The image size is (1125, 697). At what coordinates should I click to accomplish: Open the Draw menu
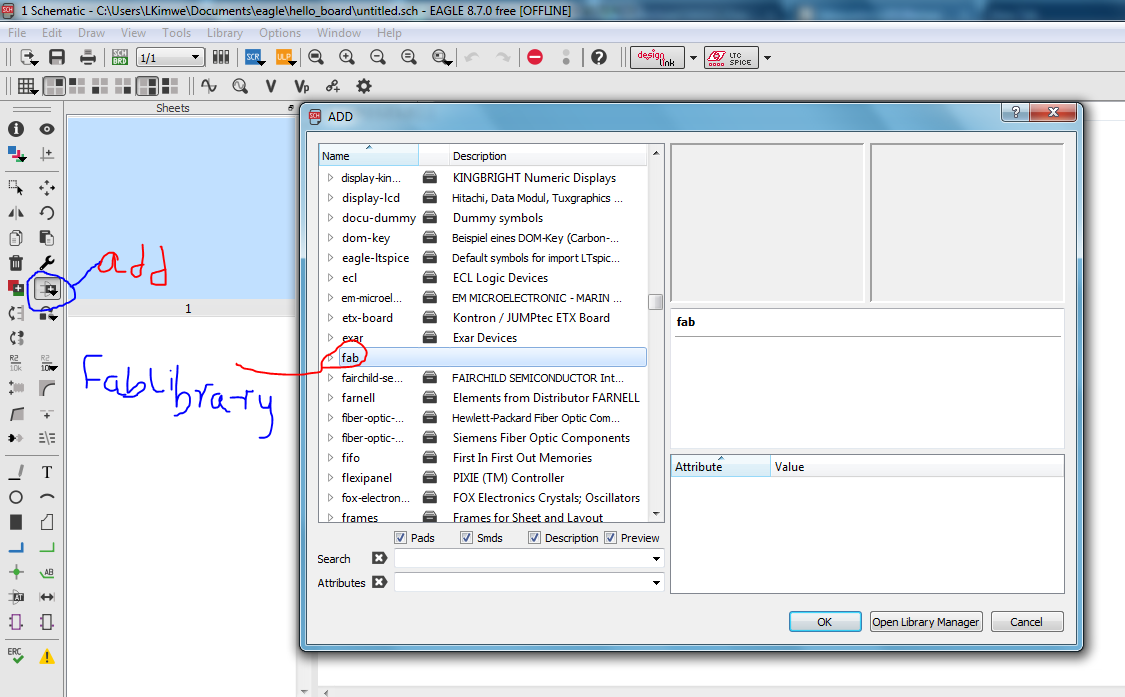[x=91, y=33]
